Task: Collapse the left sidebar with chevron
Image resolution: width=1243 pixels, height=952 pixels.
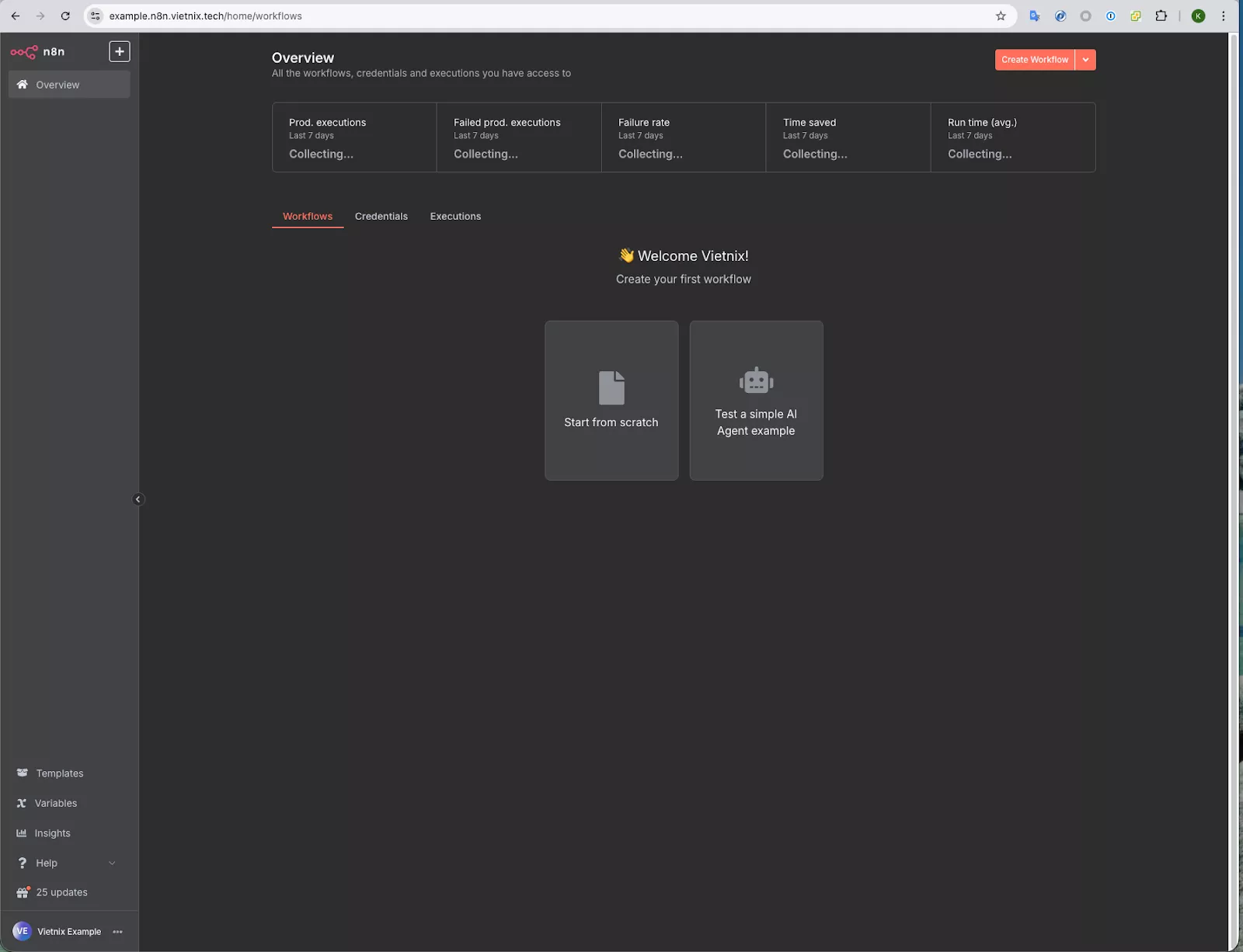Action: point(138,499)
